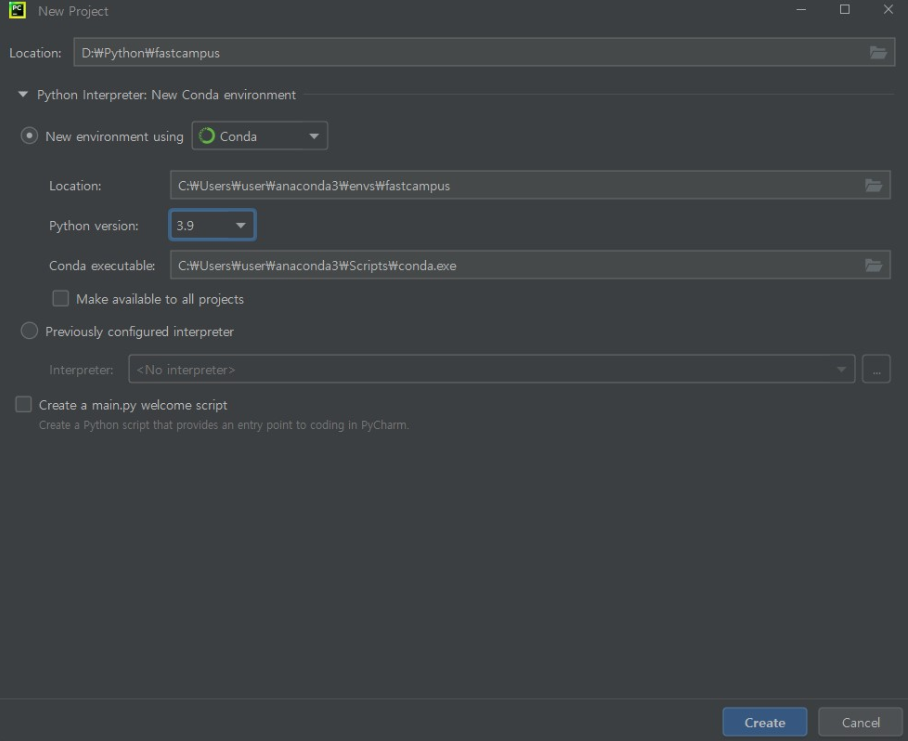Click the New Project dialog title bar
Image resolution: width=908 pixels, height=741 pixels.
click(400, 12)
